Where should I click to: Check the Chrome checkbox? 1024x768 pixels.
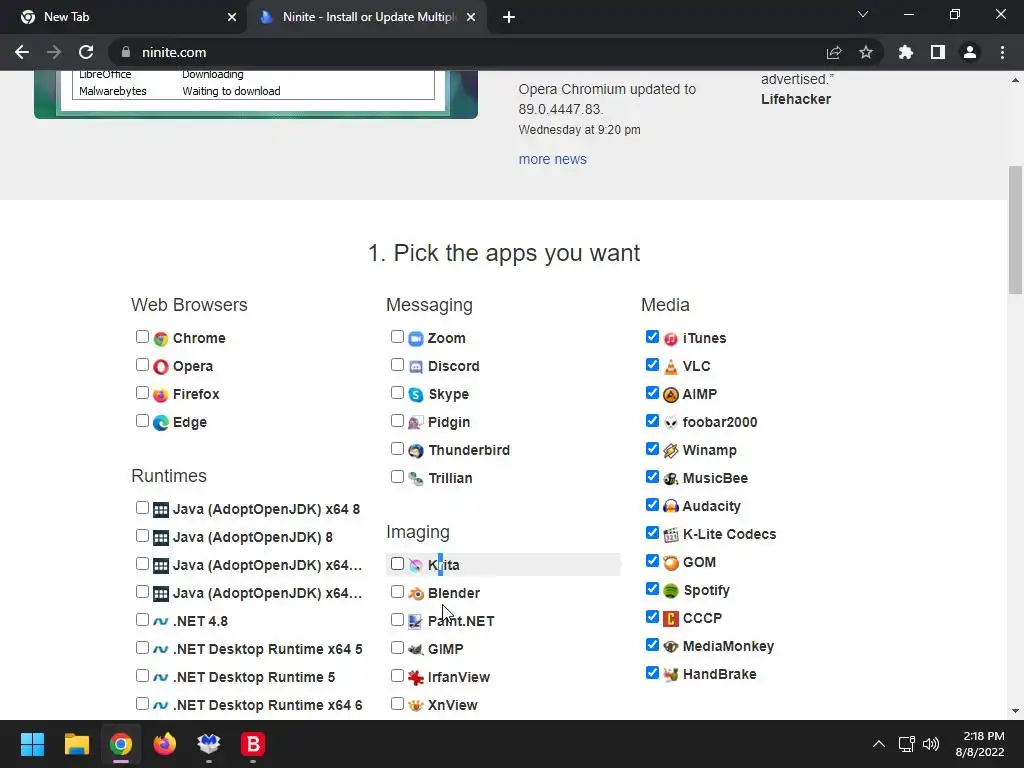click(x=142, y=337)
